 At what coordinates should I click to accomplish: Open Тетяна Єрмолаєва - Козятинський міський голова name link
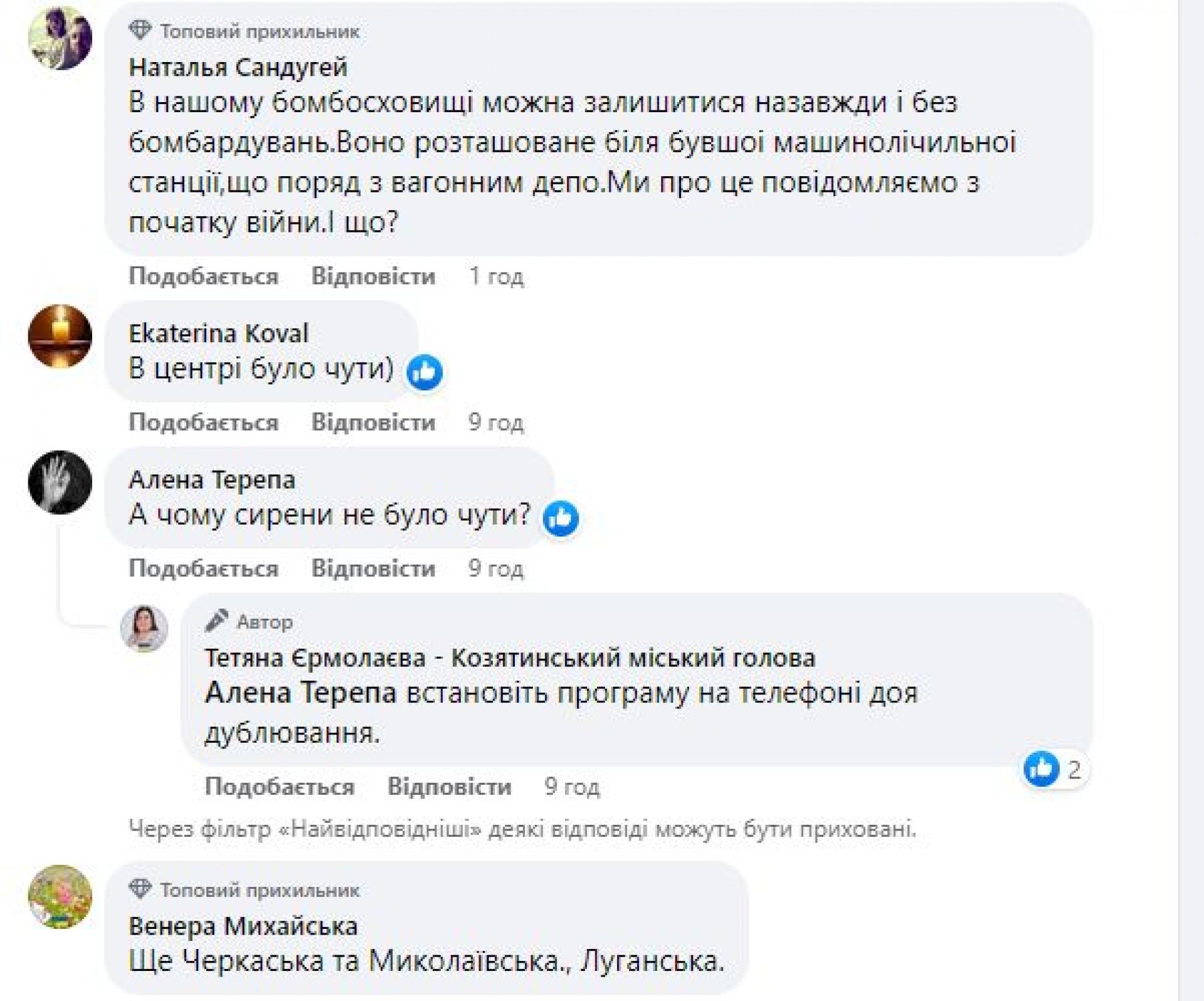coord(510,658)
